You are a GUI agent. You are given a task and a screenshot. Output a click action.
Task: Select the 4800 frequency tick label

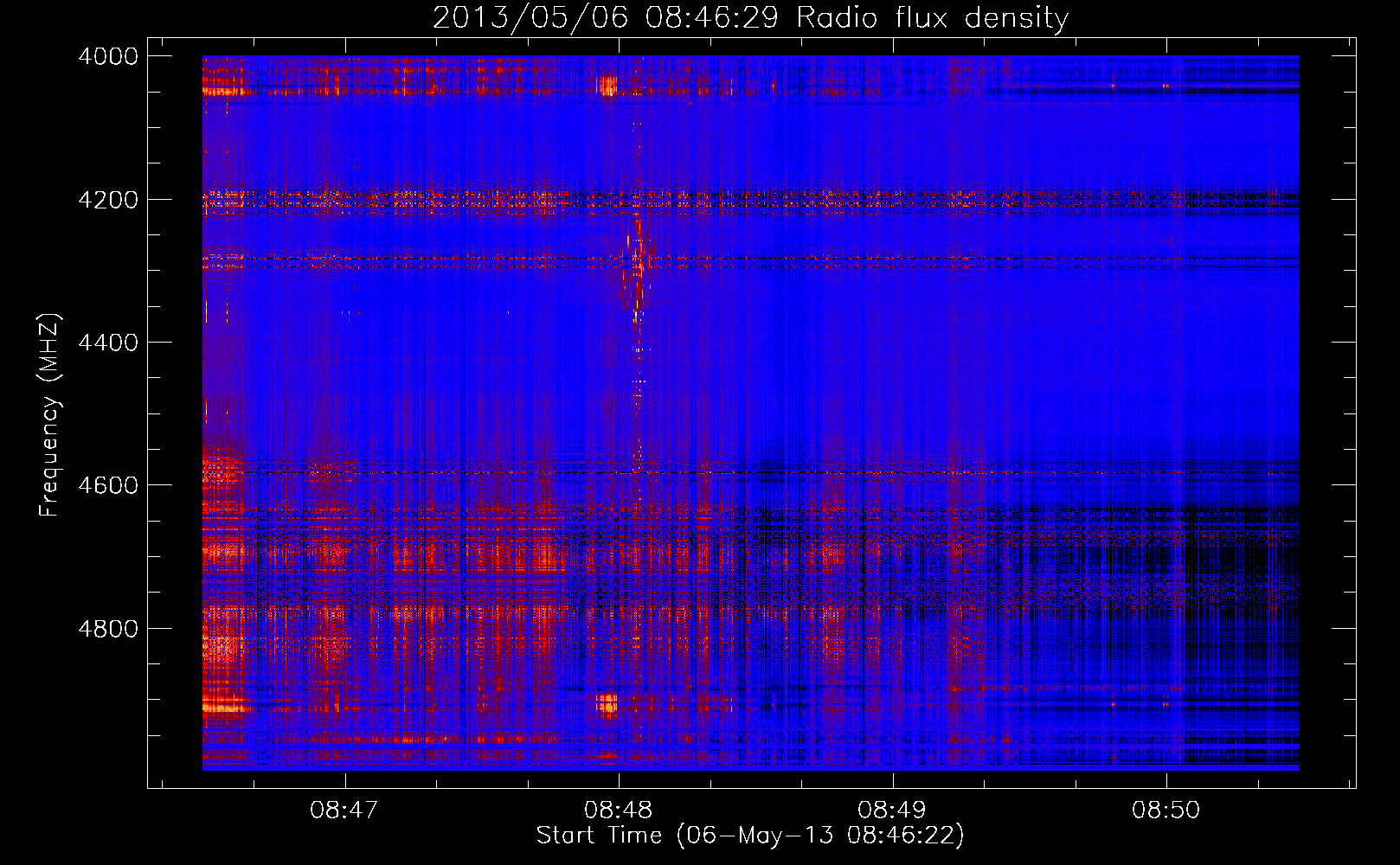(x=108, y=629)
